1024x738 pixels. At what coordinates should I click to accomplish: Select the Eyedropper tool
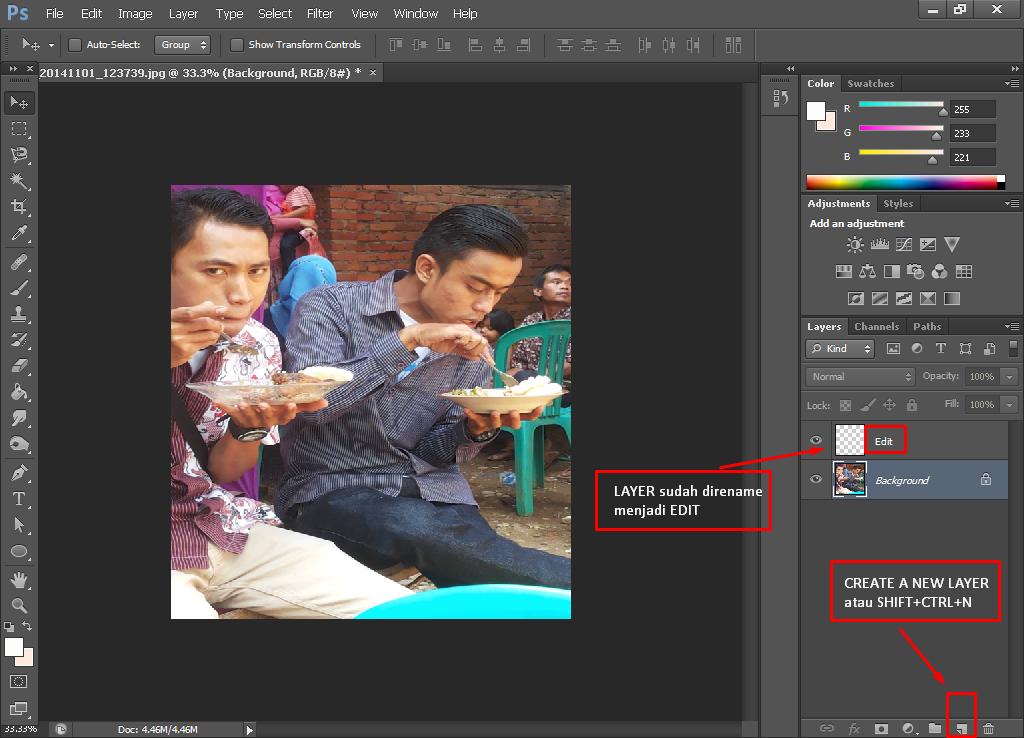[19, 233]
